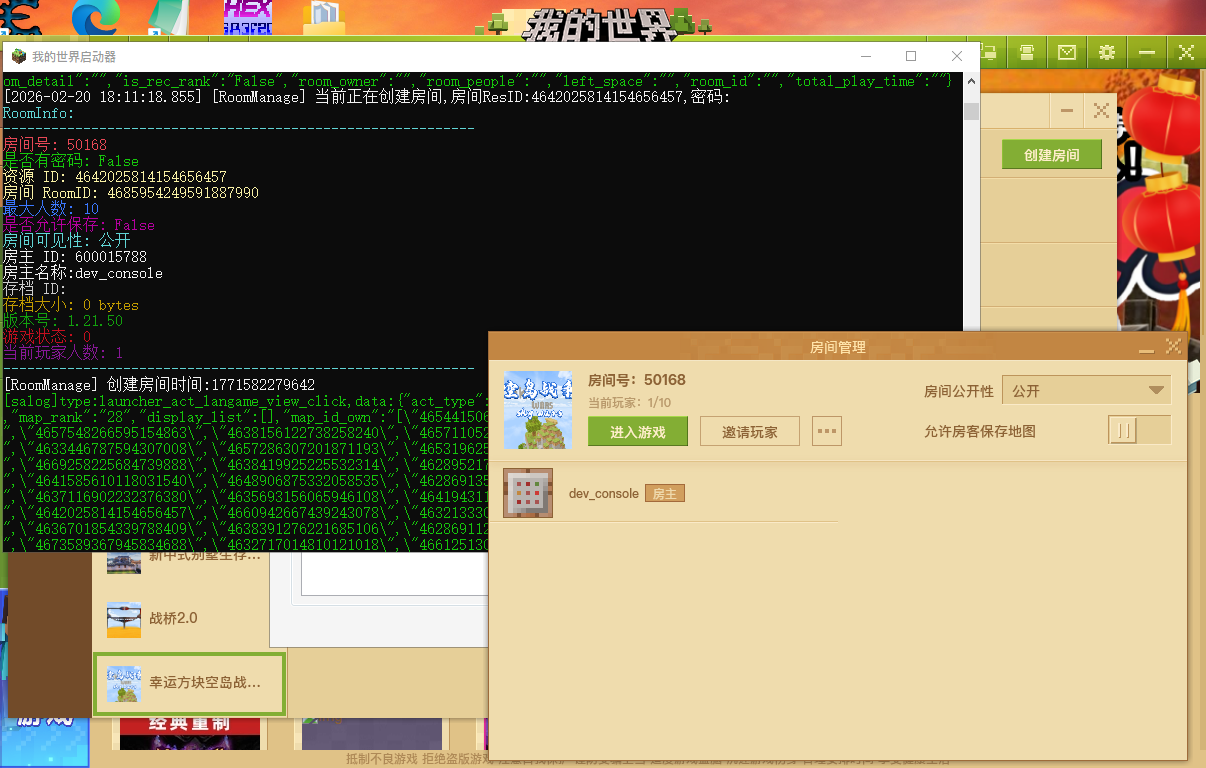
Task: Open the 房间公开性 dropdown showing 公开
Action: [x=1086, y=391]
